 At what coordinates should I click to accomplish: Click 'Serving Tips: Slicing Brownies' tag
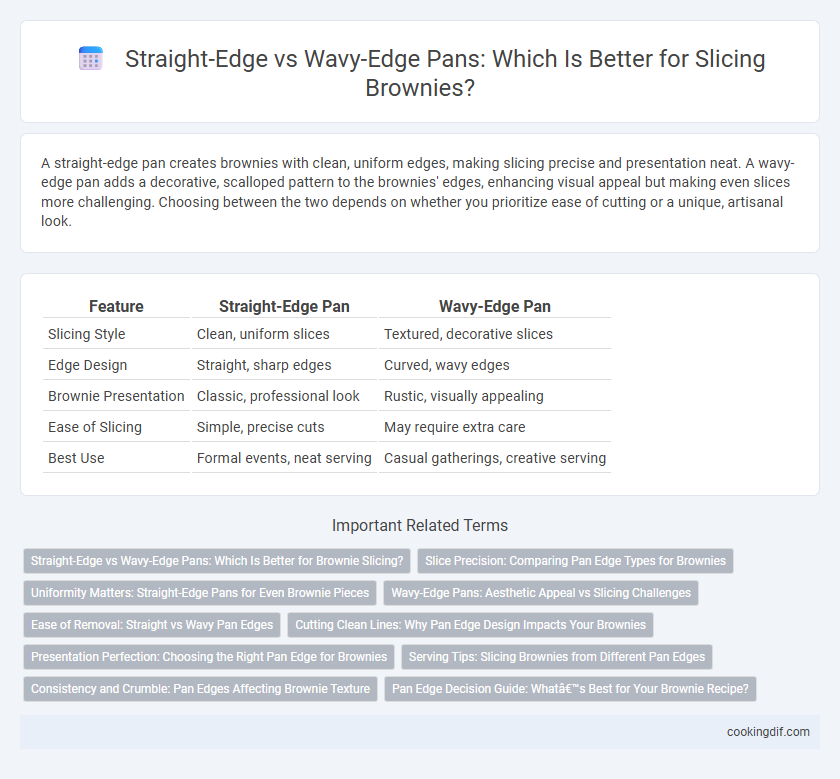coord(557,657)
